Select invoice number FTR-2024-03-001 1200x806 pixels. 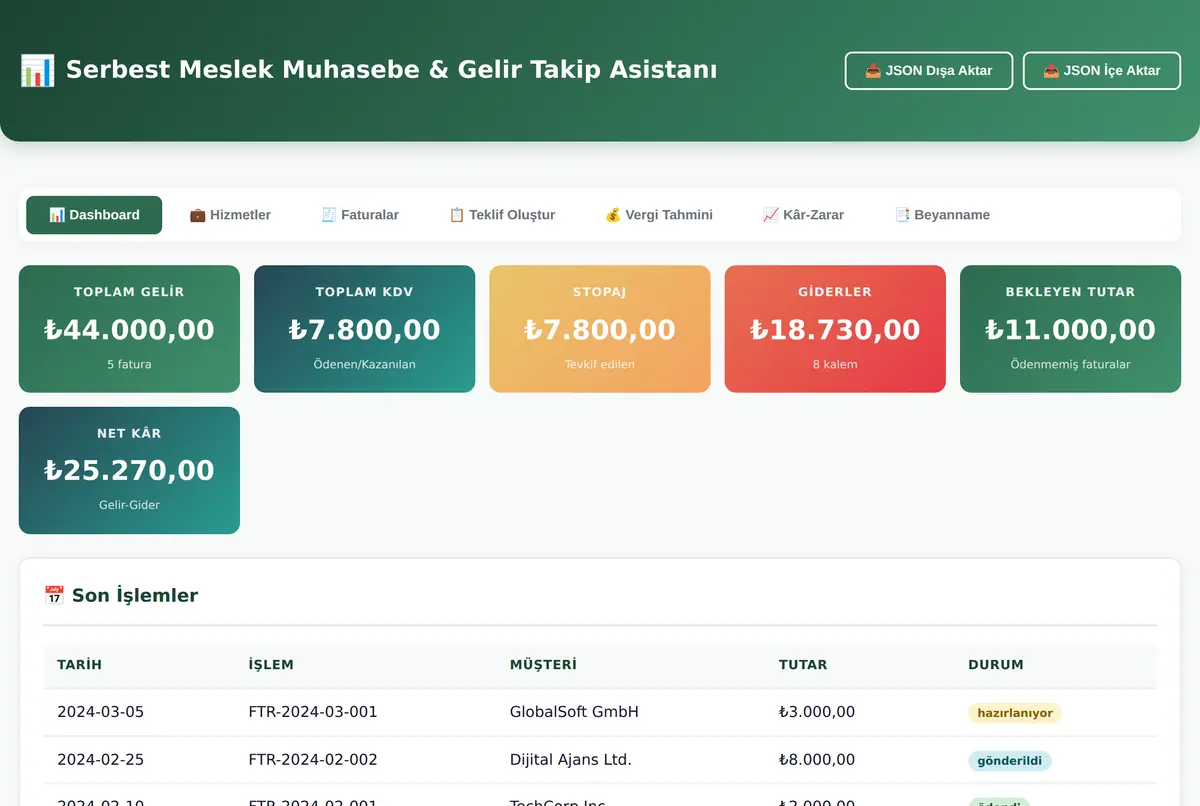[313, 712]
